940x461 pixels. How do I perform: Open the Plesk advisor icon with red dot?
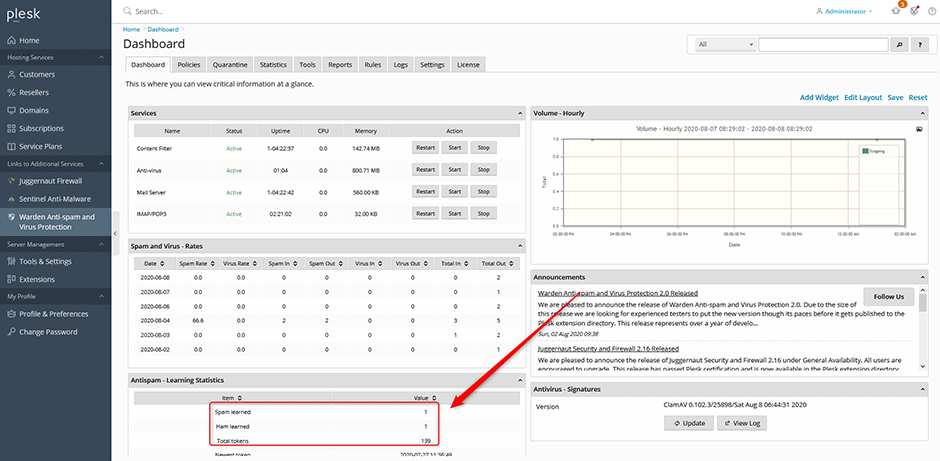[x=914, y=10]
